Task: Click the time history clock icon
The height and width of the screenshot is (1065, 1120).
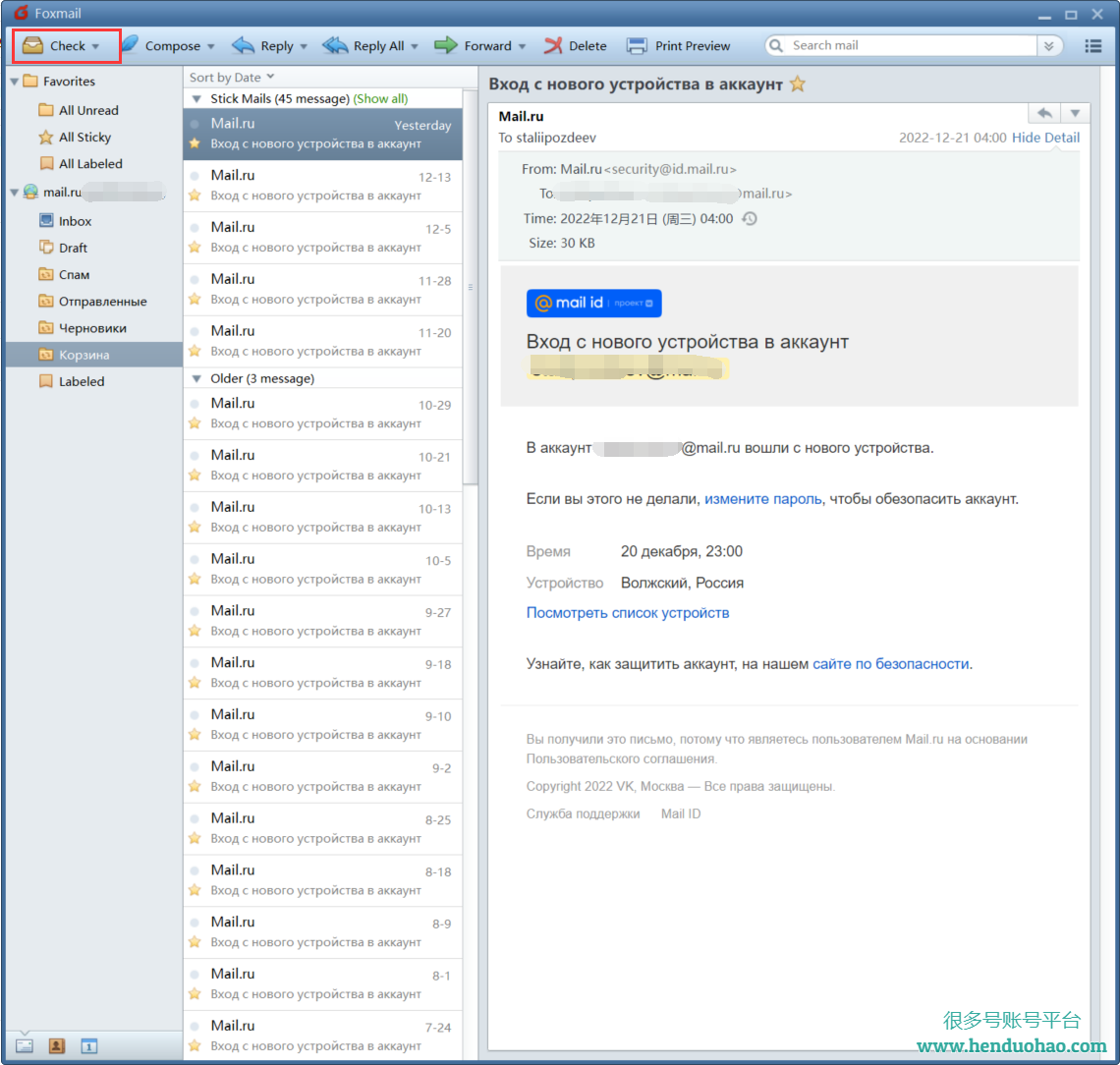Action: 750,218
